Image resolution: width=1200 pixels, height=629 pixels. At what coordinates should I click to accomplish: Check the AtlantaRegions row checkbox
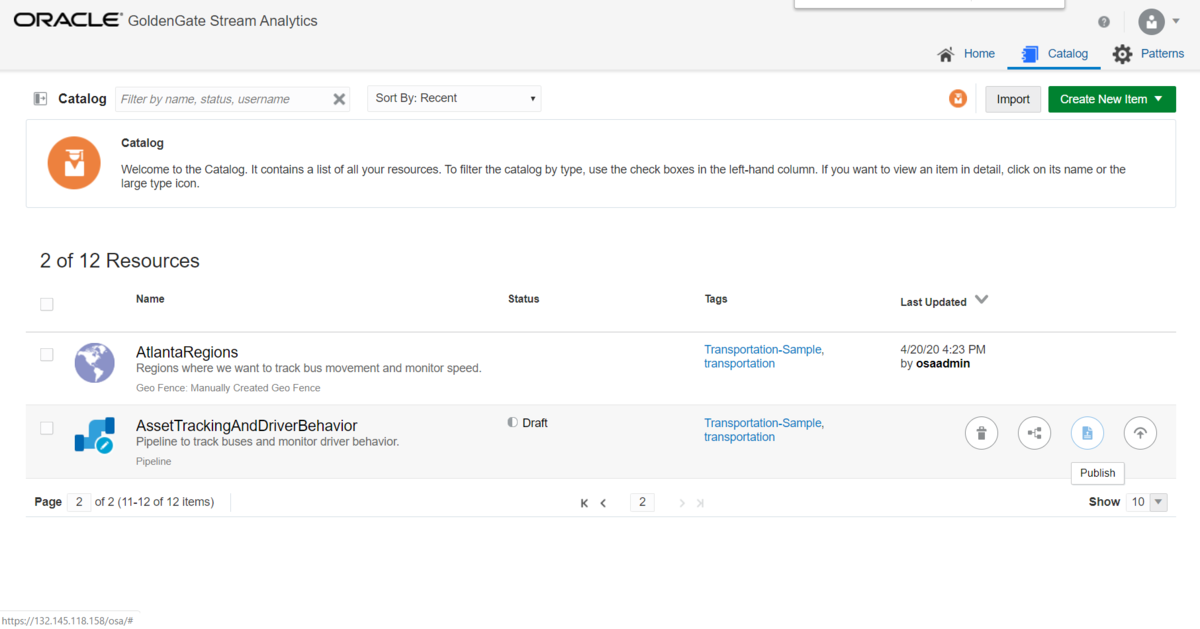point(47,354)
